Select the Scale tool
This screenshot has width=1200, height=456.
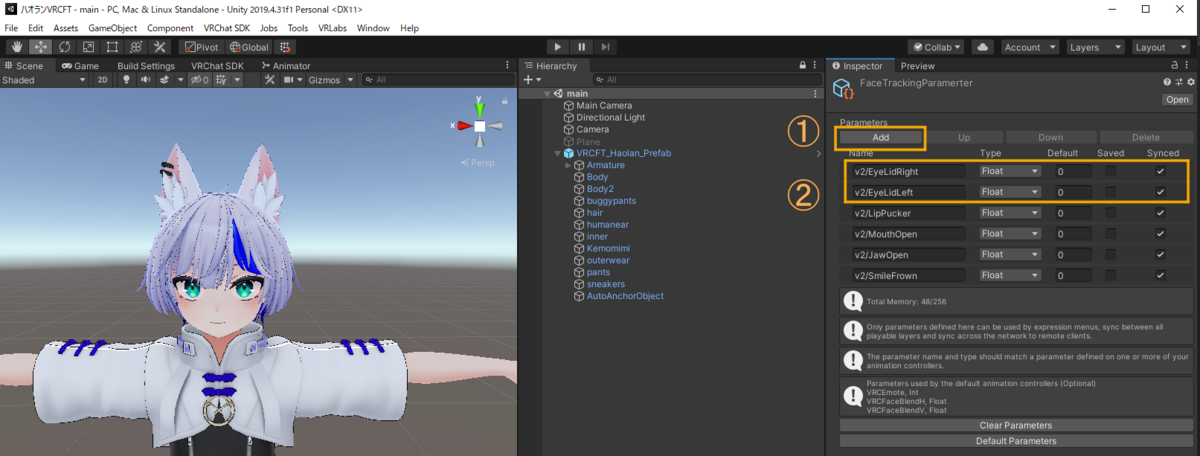(x=88, y=47)
